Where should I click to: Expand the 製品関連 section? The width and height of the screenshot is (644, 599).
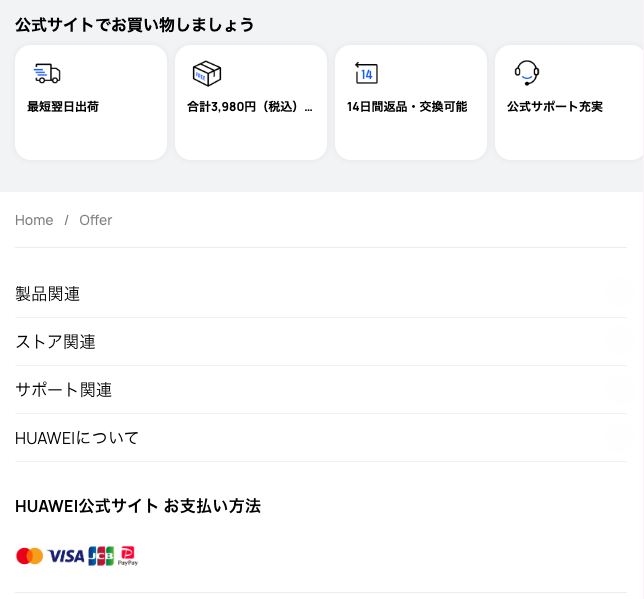coord(48,294)
